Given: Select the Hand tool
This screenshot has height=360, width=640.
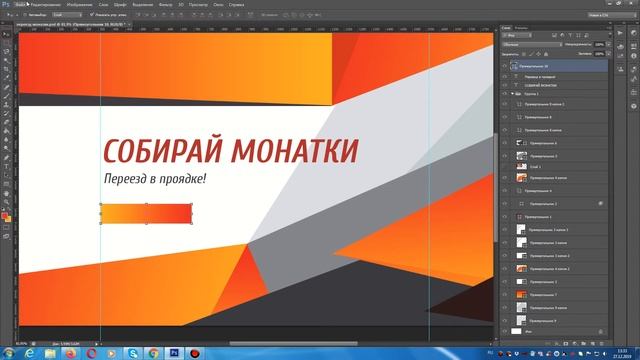Looking at the screenshot, I should 6,193.
